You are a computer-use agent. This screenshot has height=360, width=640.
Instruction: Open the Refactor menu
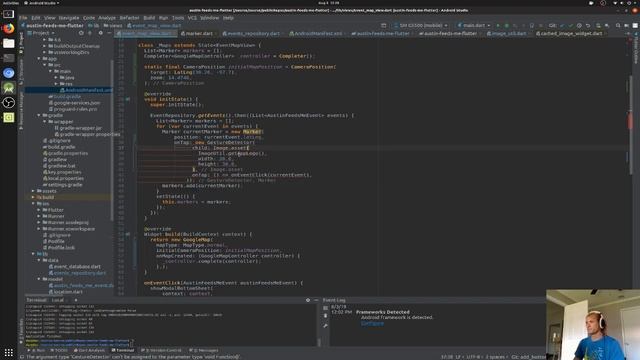(129, 18)
